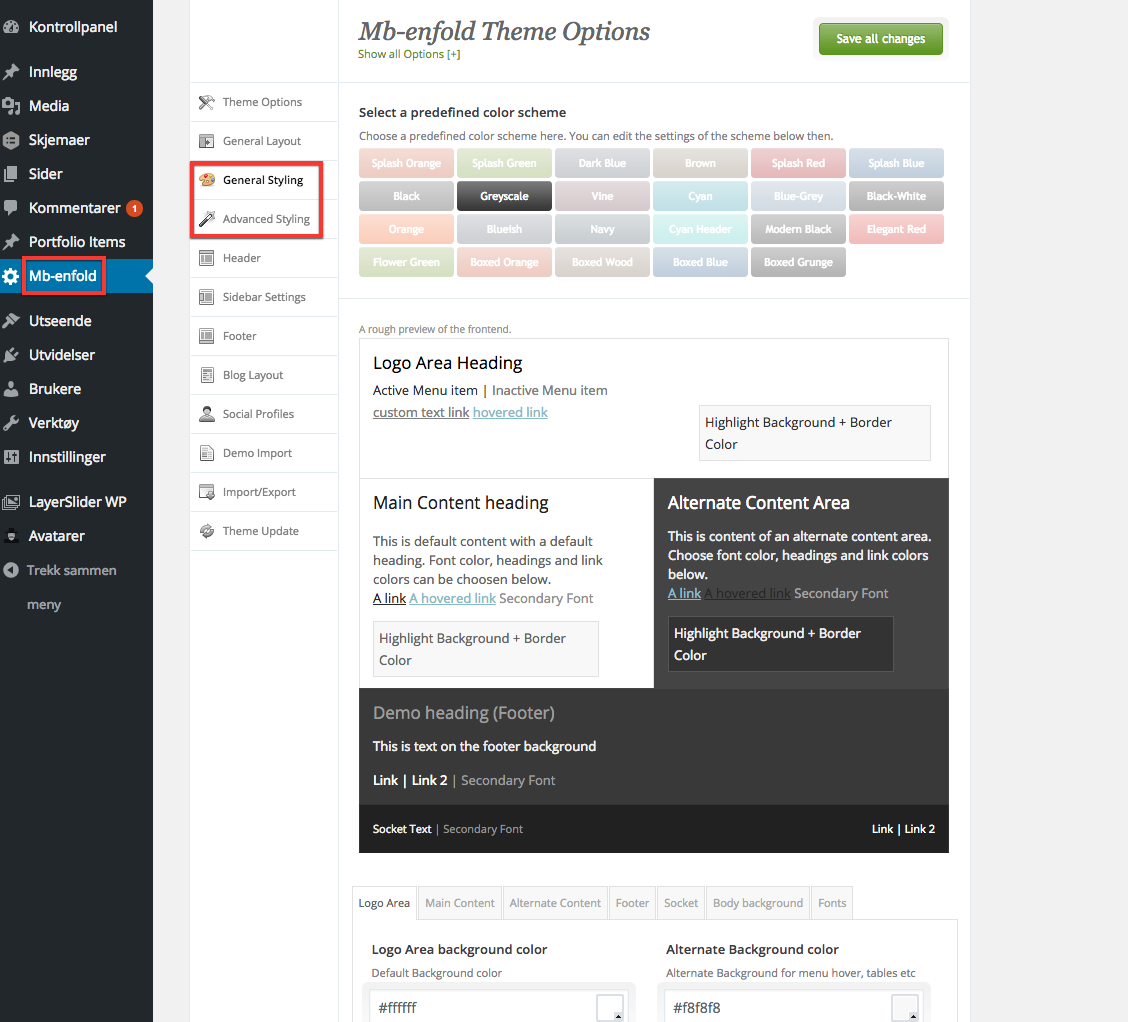Open the Import/Export section

click(x=264, y=492)
